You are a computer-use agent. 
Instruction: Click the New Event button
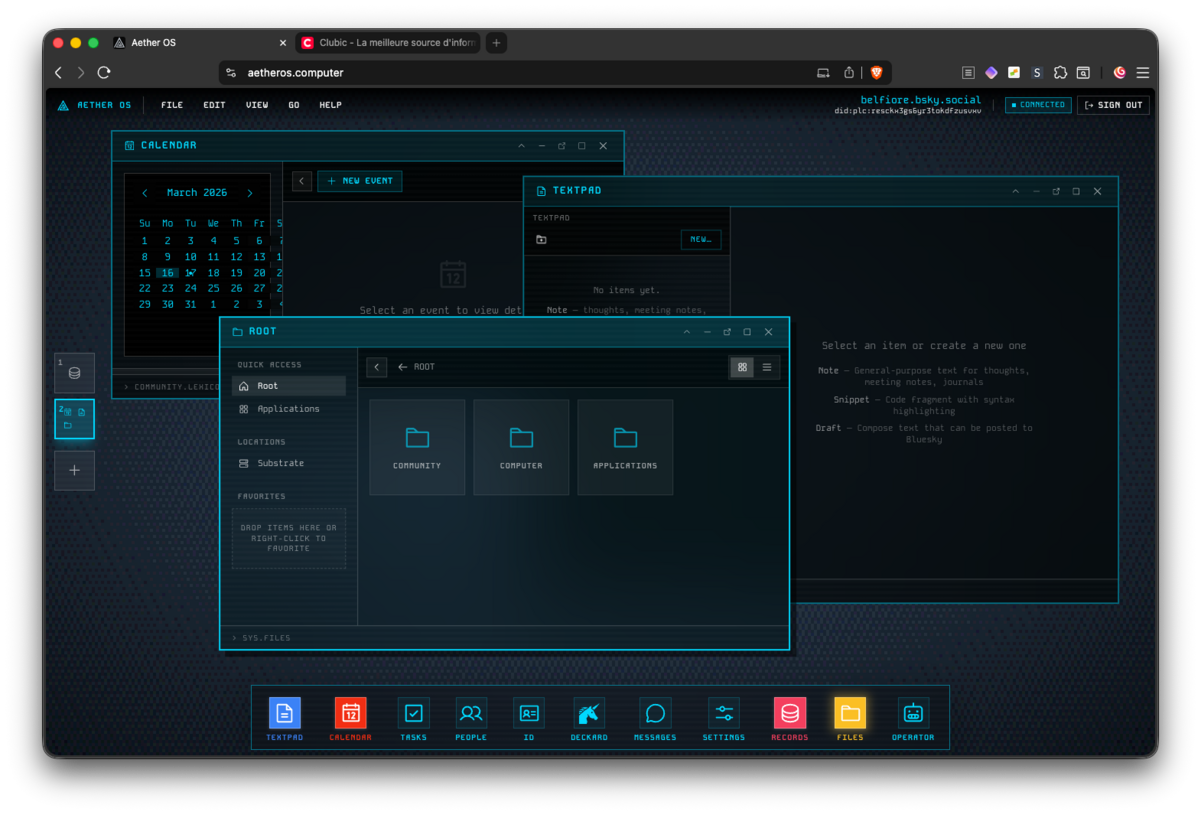click(360, 181)
